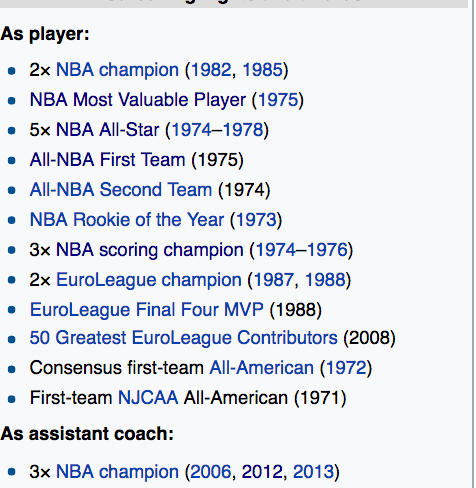The image size is (476, 488).
Task: Open the All-NBA First Team link
Action: tap(107, 160)
